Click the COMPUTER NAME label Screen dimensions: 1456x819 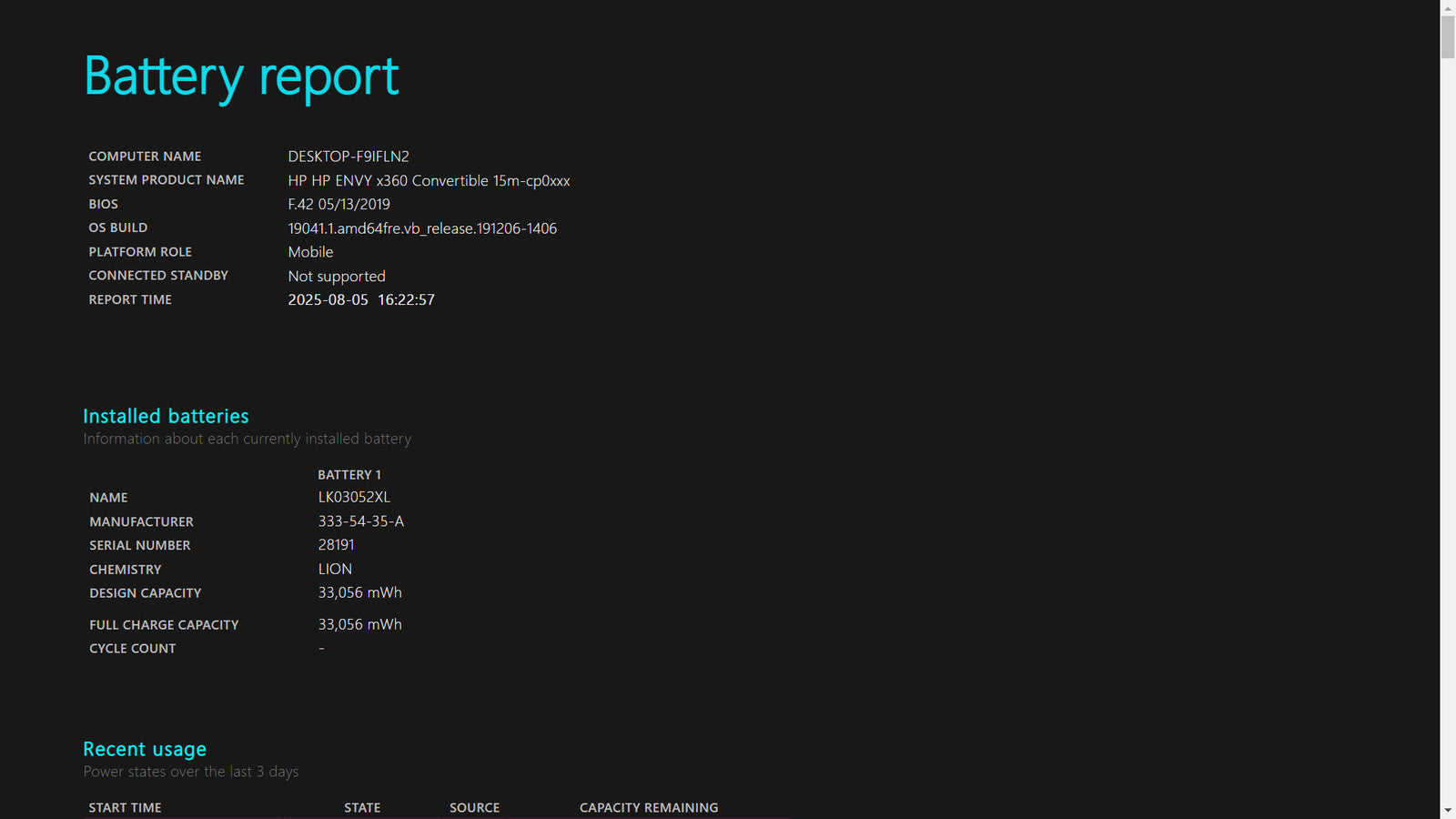click(145, 157)
